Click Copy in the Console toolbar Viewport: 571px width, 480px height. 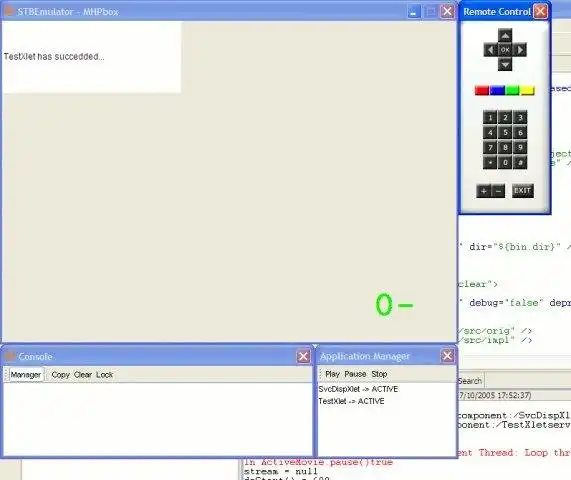click(60, 375)
